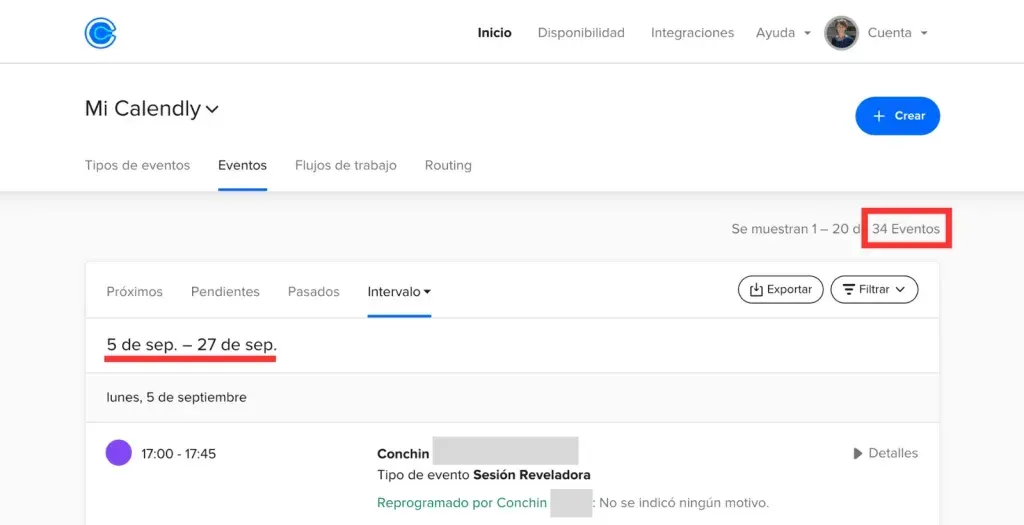The width and height of the screenshot is (1024, 525).
Task: Expand the Cuenta dropdown menu
Action: [897, 33]
